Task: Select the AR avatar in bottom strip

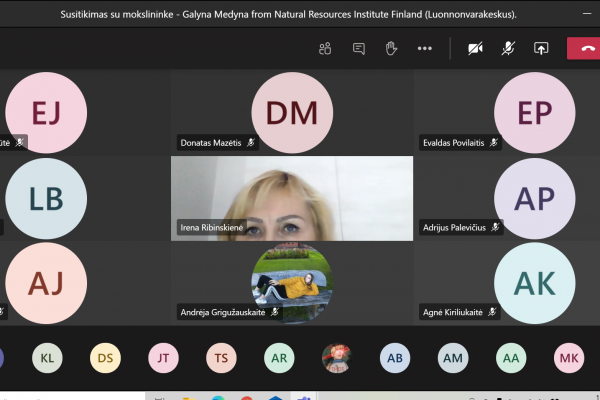Action: tap(279, 358)
